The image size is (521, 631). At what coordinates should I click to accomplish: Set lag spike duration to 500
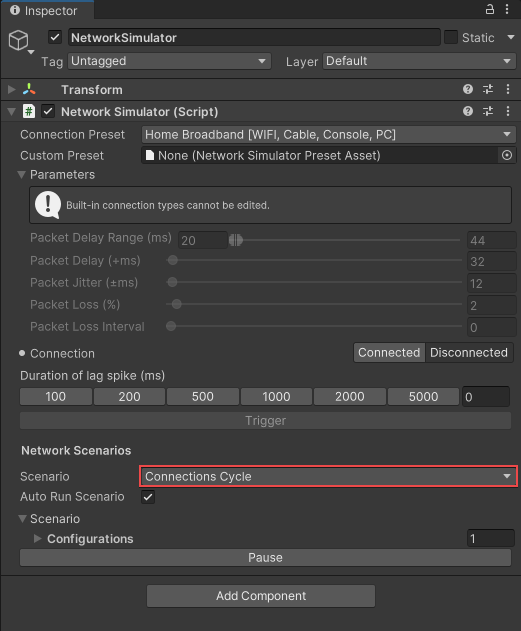203,396
